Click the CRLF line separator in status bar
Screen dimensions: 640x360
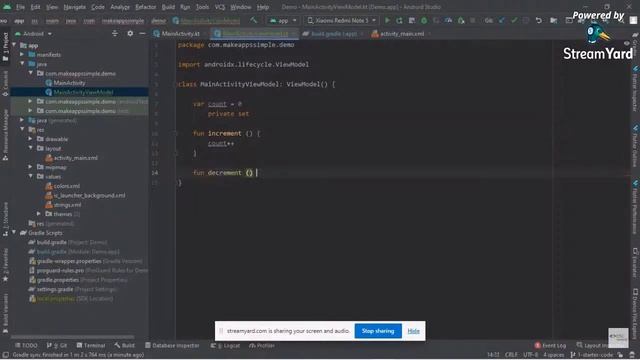[511, 355]
